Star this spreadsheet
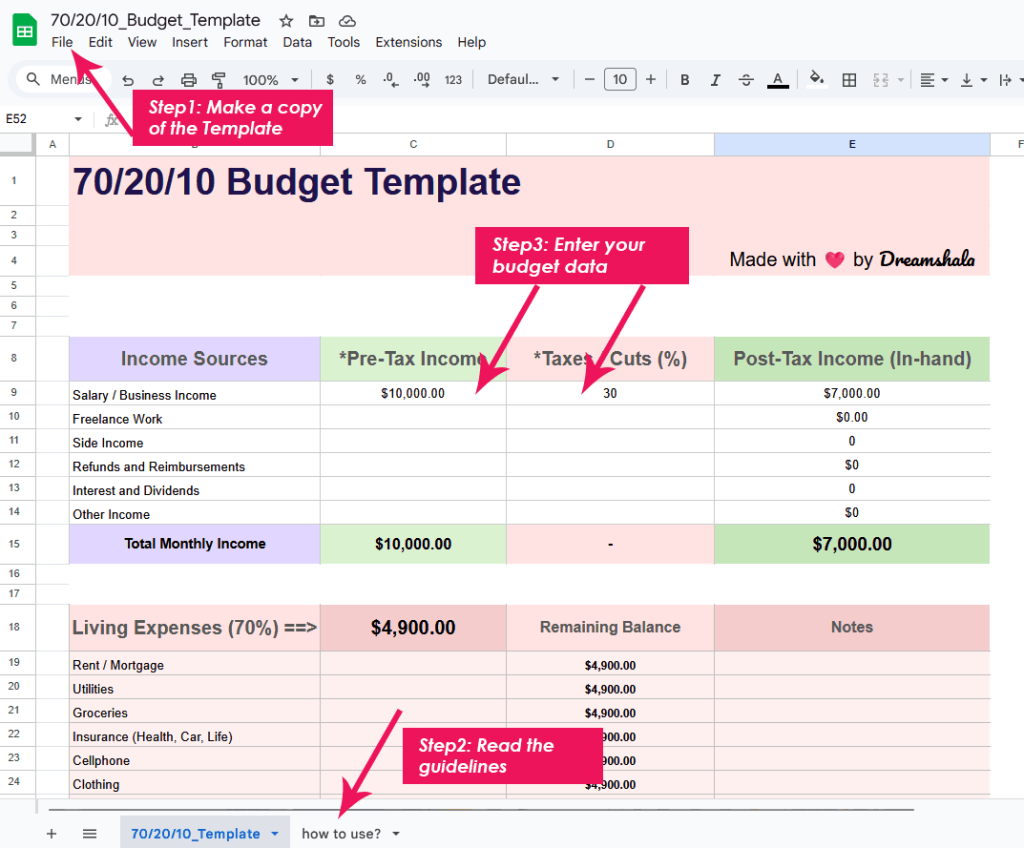 pos(284,20)
